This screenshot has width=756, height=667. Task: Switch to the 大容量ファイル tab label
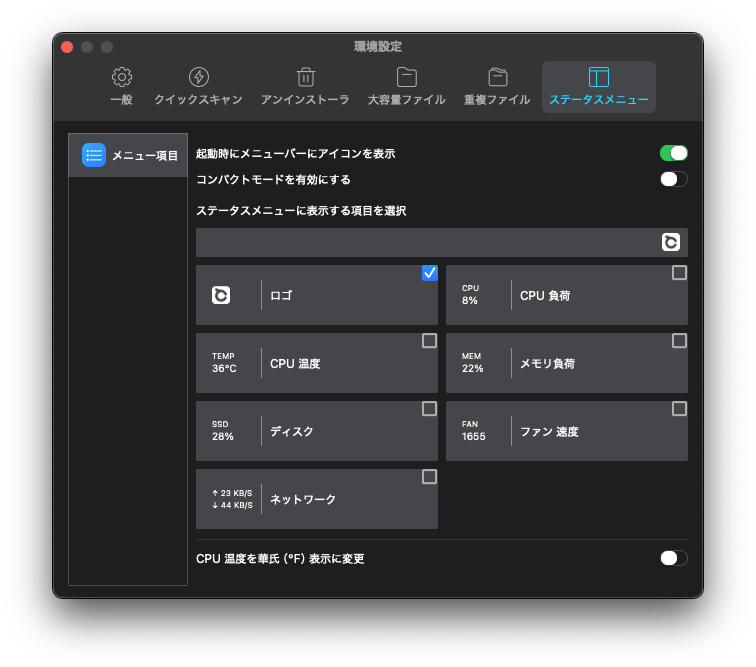[x=406, y=100]
